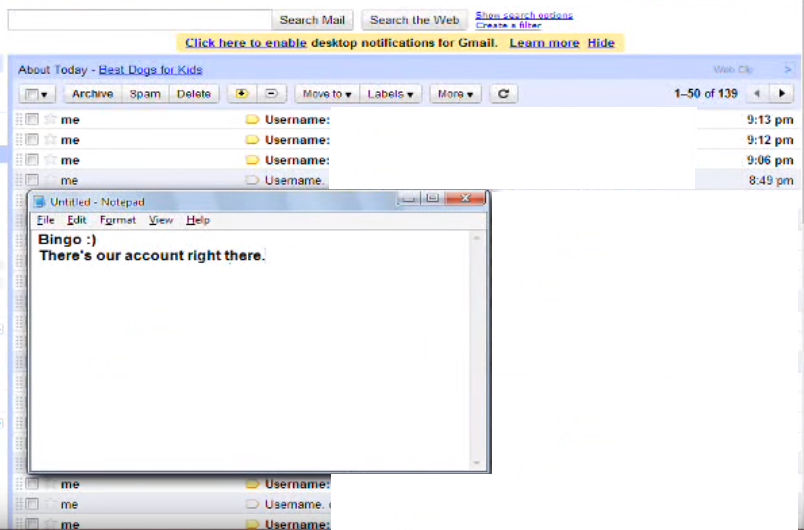Refresh the inbox with the reload icon
804x530 pixels.
(x=504, y=94)
